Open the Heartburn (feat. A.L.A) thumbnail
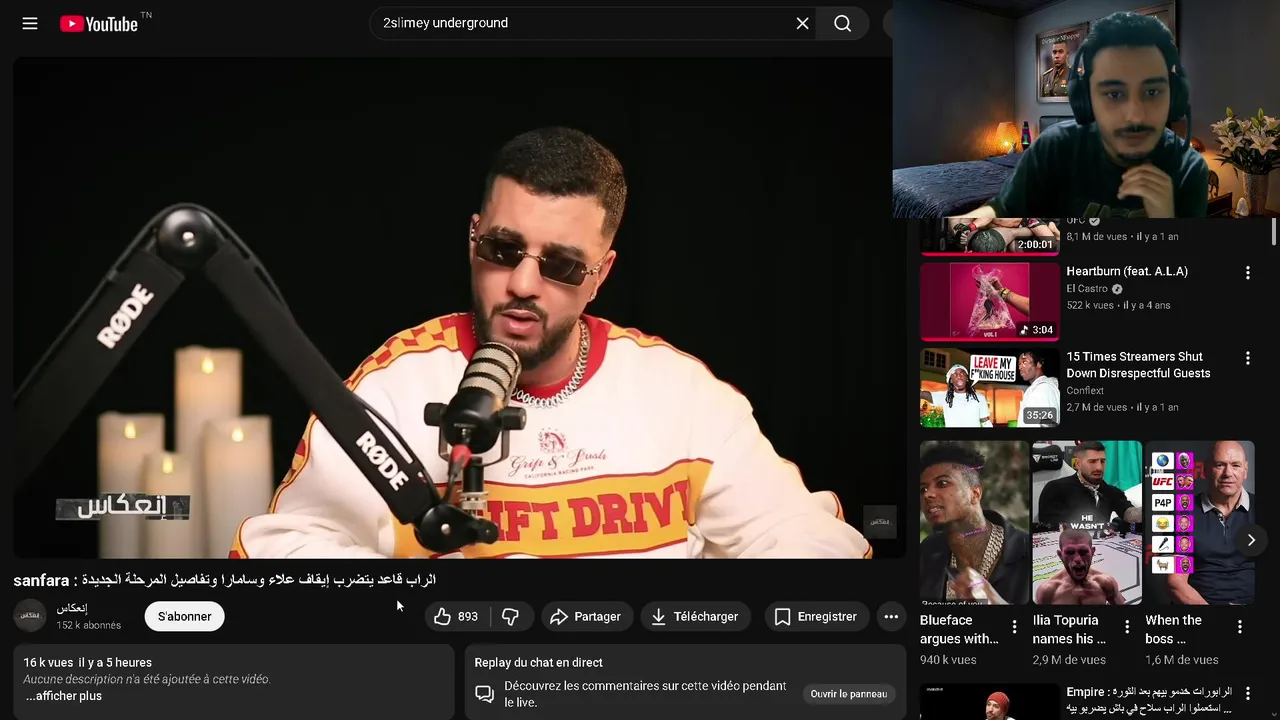The width and height of the screenshot is (1280, 720). pos(989,302)
